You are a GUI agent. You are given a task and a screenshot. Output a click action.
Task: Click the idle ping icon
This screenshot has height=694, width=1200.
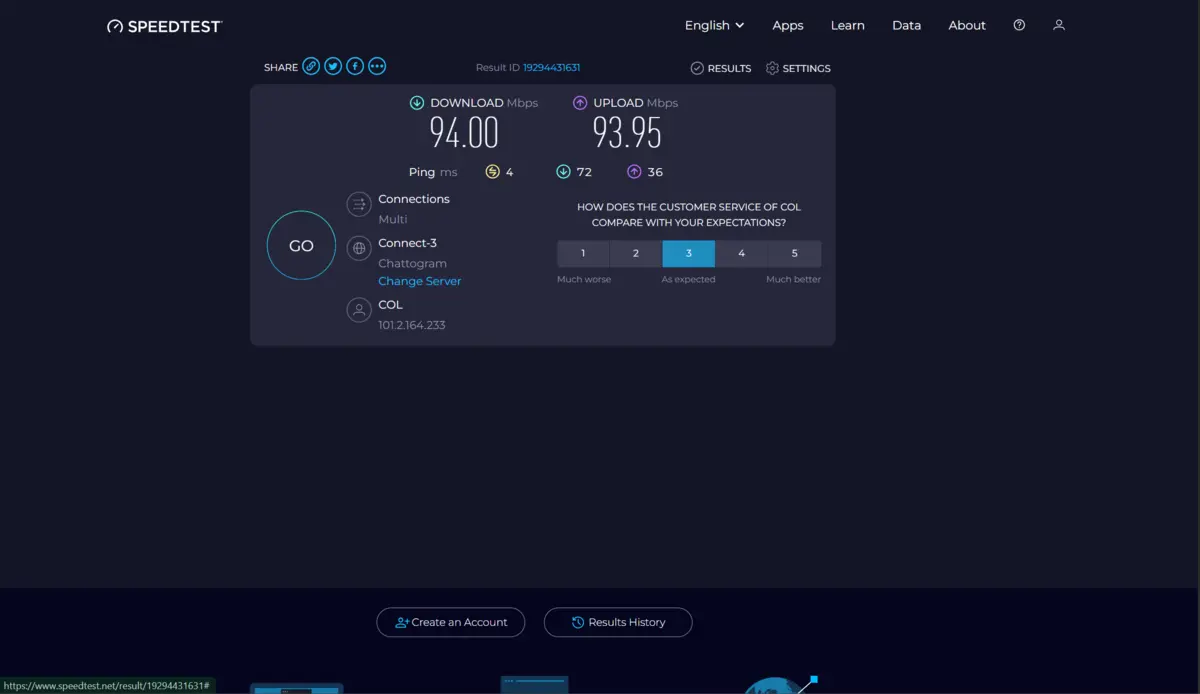pyautogui.click(x=492, y=172)
